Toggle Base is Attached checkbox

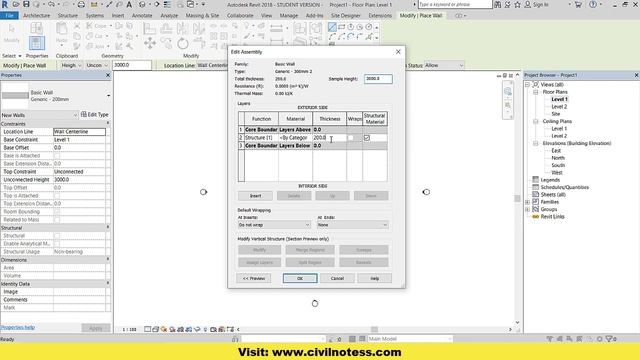57,156
